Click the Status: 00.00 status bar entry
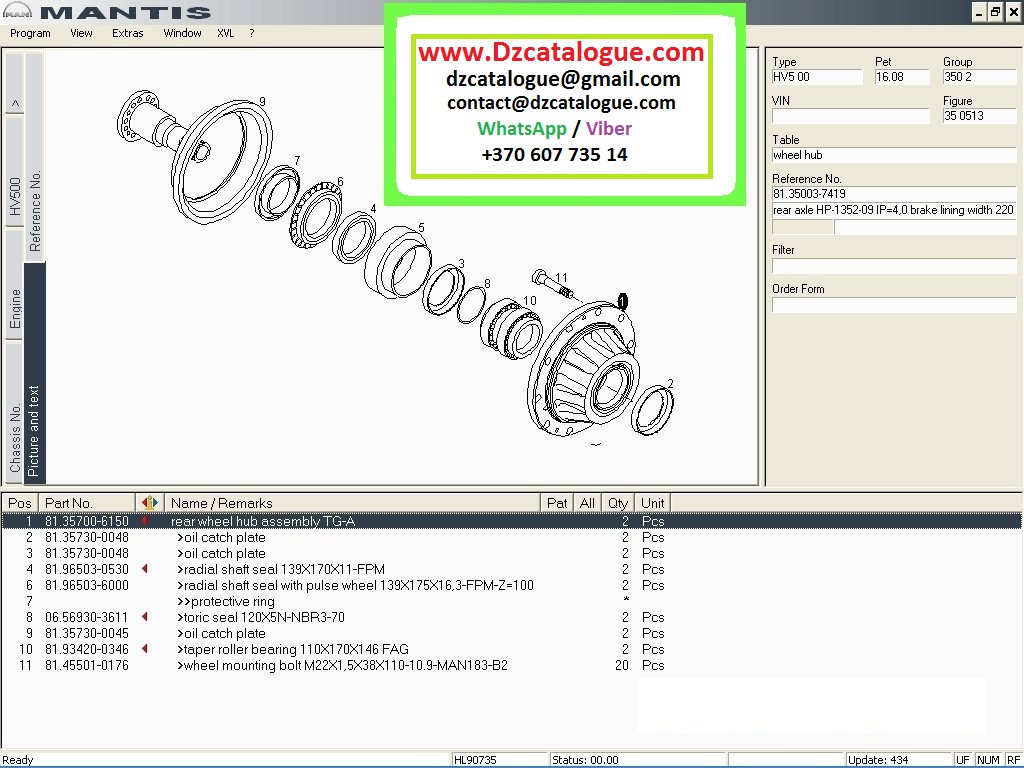Screen dimensions: 1024x768 637,760
